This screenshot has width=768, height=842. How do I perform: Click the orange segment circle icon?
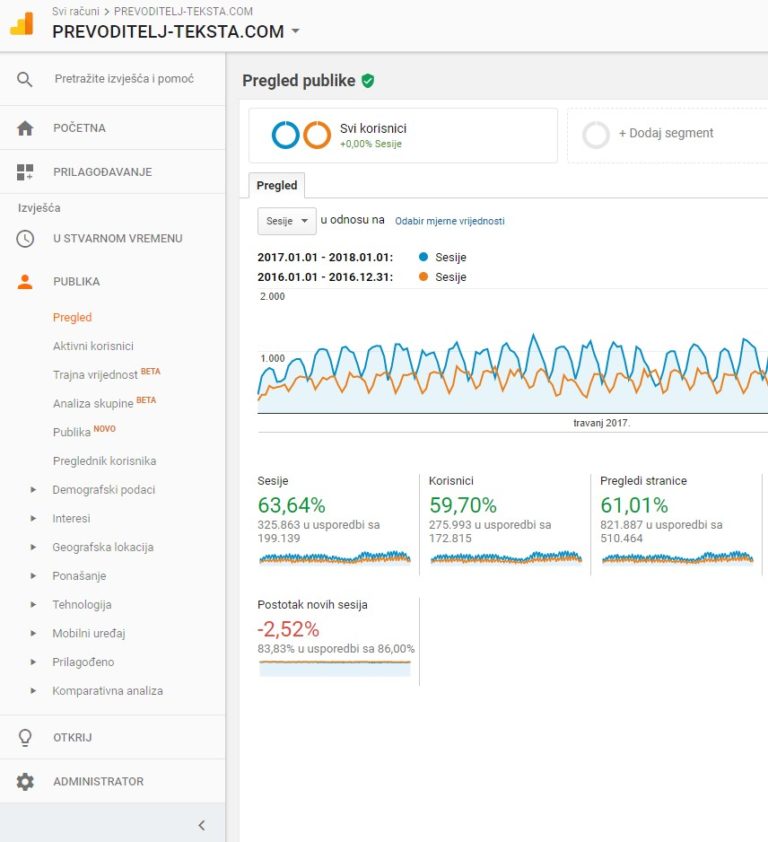click(x=317, y=134)
